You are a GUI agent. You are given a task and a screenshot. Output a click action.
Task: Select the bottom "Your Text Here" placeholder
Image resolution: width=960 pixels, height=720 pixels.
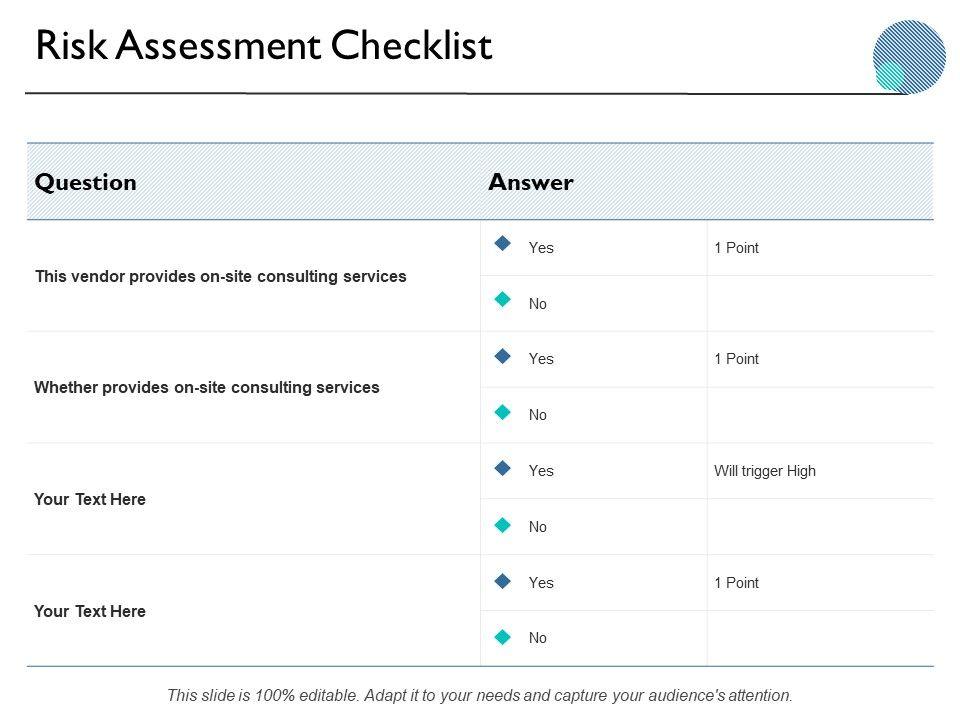(90, 611)
